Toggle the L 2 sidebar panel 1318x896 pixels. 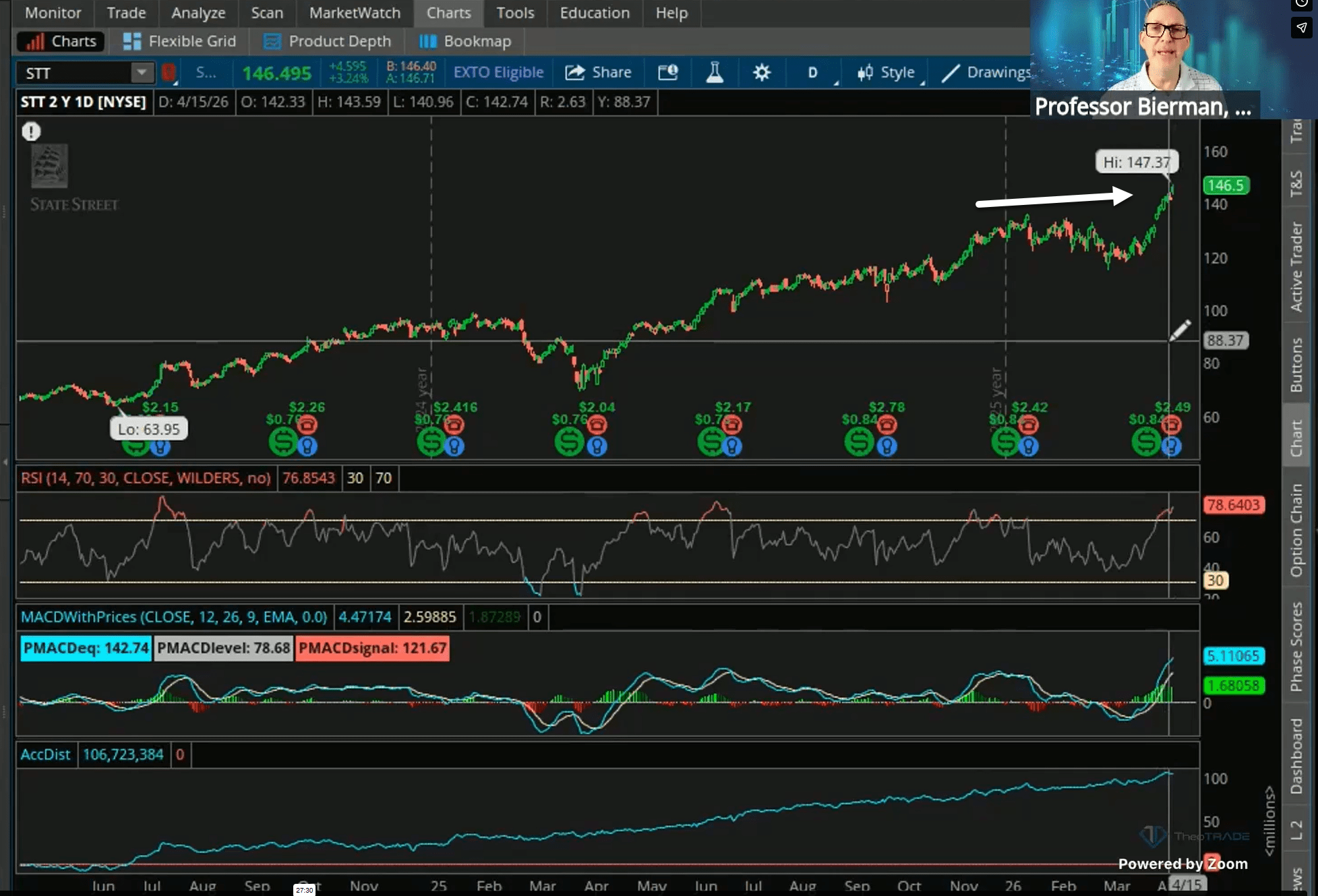pos(1296,830)
